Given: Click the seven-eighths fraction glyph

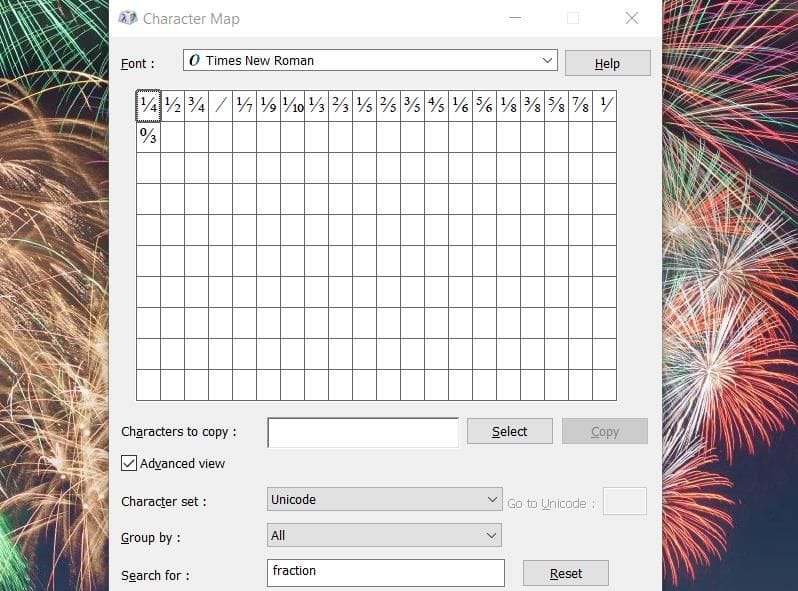Looking at the screenshot, I should (x=580, y=106).
